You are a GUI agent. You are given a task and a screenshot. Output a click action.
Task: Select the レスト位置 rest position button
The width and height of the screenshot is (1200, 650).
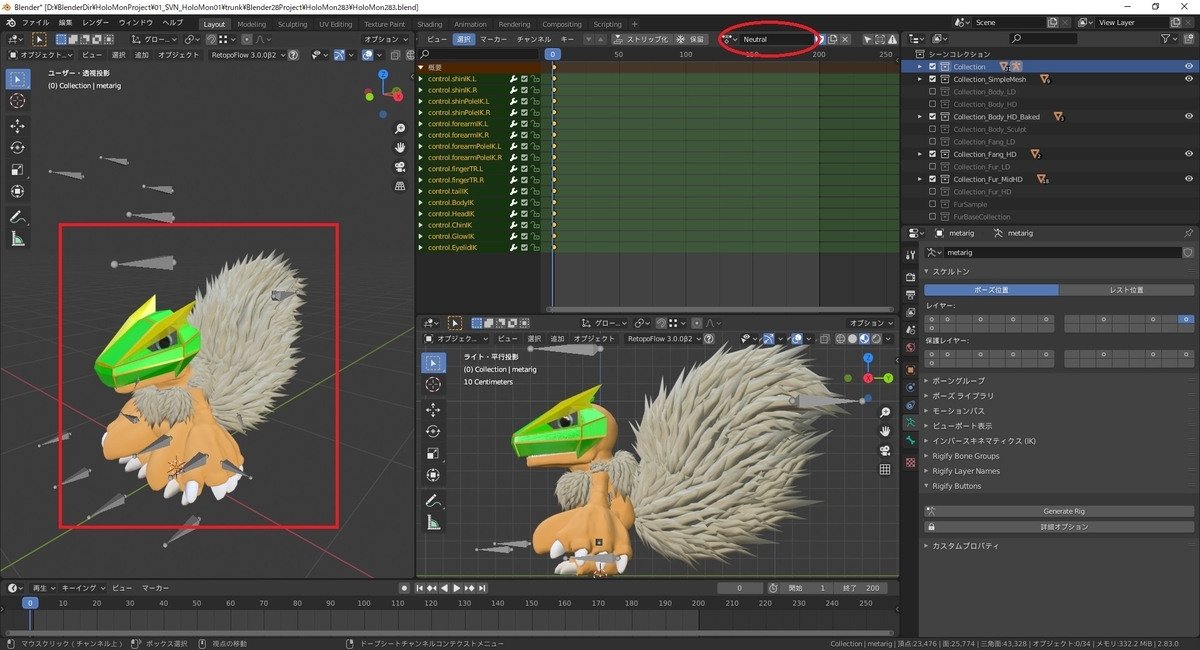(1126, 290)
